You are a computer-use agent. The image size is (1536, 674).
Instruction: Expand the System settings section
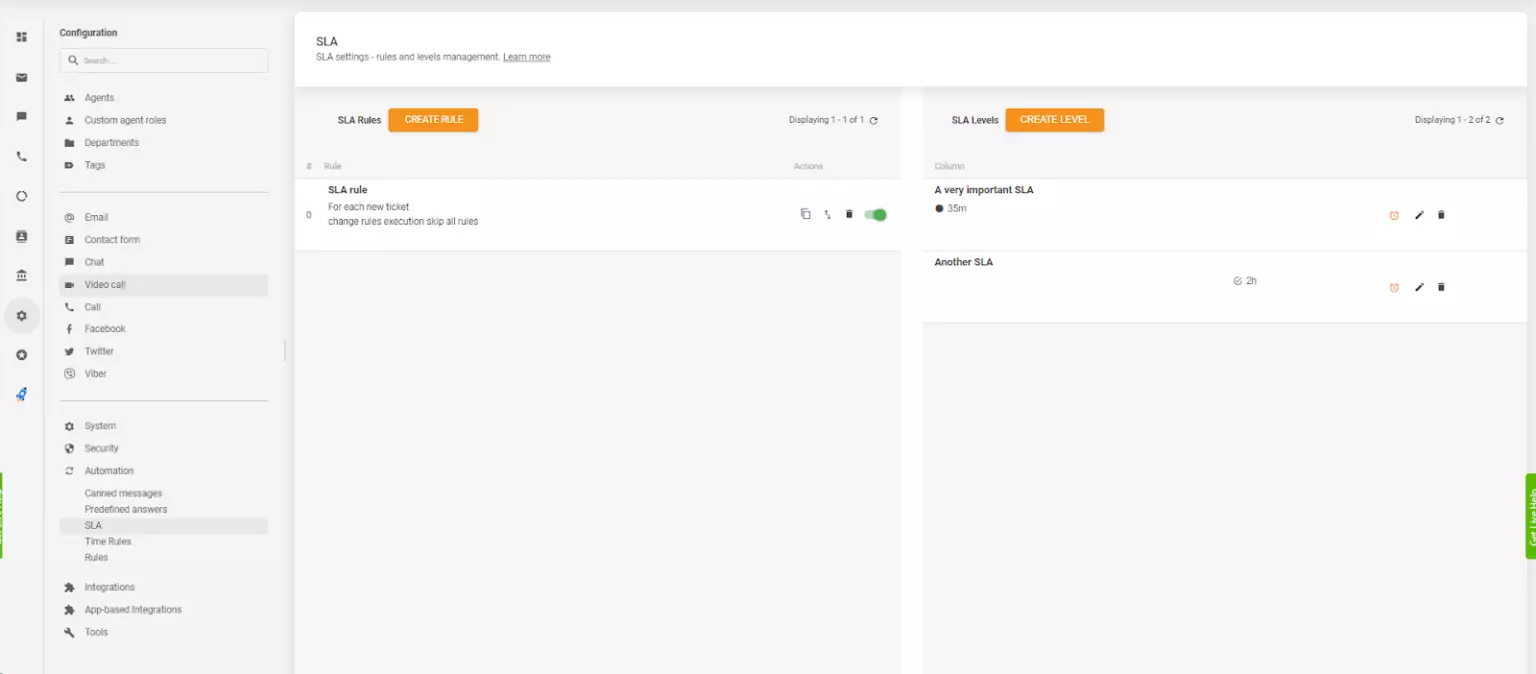click(x=100, y=426)
